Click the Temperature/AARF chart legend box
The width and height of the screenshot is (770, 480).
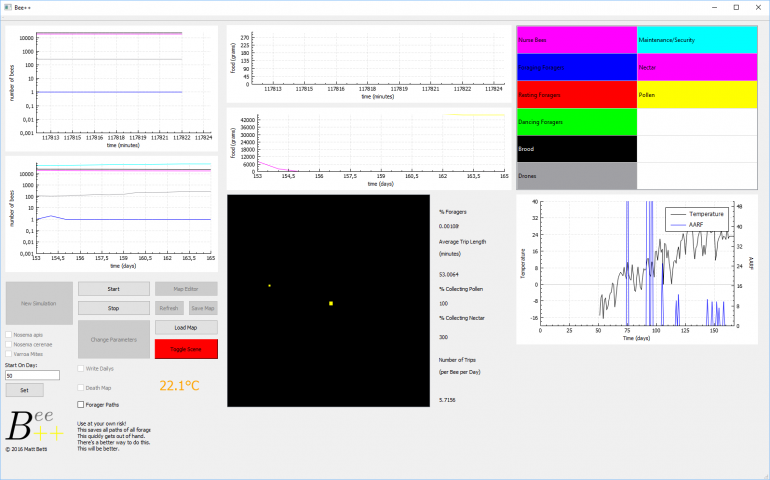pos(698,219)
